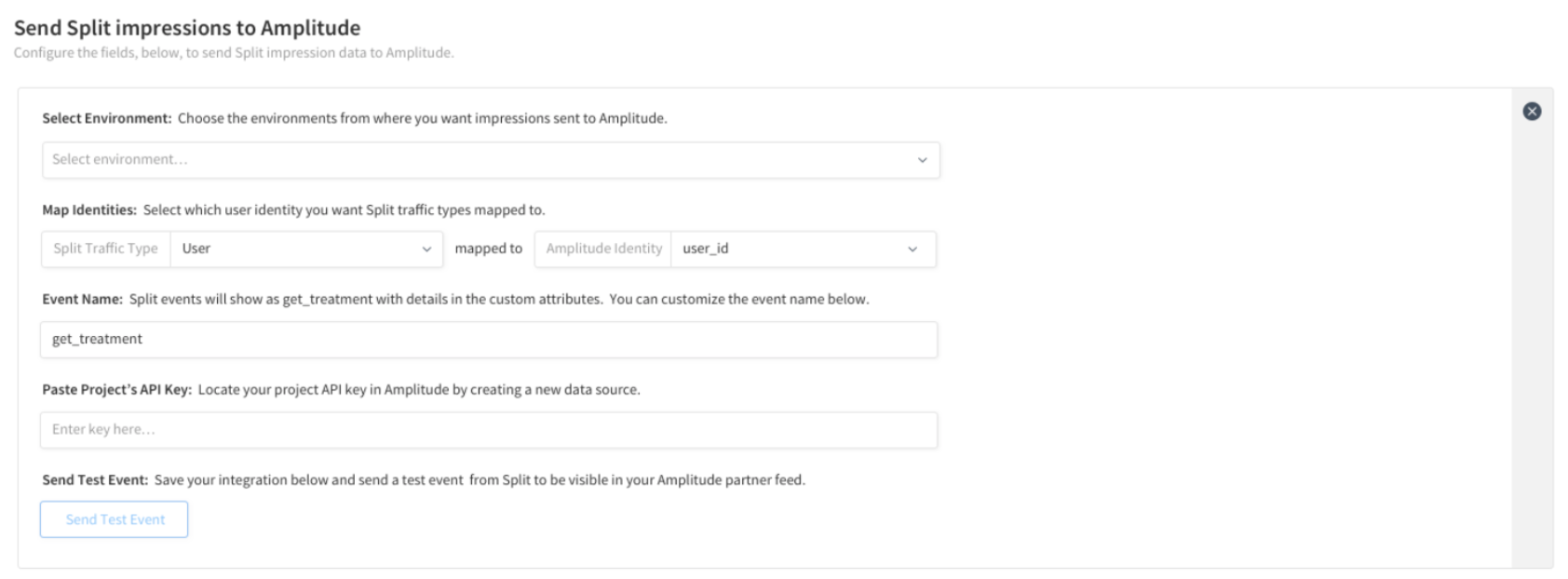Open the Amplitude Identity user_id dropdown
The height and width of the screenshot is (579, 1568).
[804, 249]
